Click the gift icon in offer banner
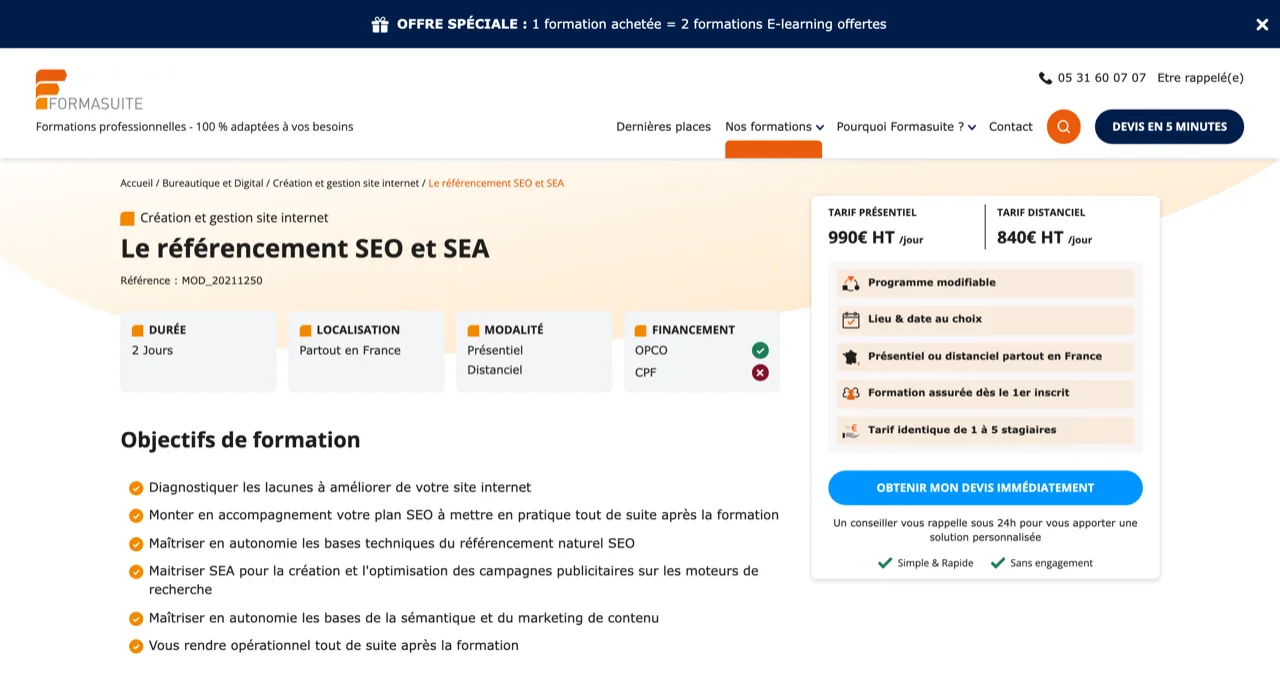Screen dimensions: 1280x675 click(x=380, y=24)
